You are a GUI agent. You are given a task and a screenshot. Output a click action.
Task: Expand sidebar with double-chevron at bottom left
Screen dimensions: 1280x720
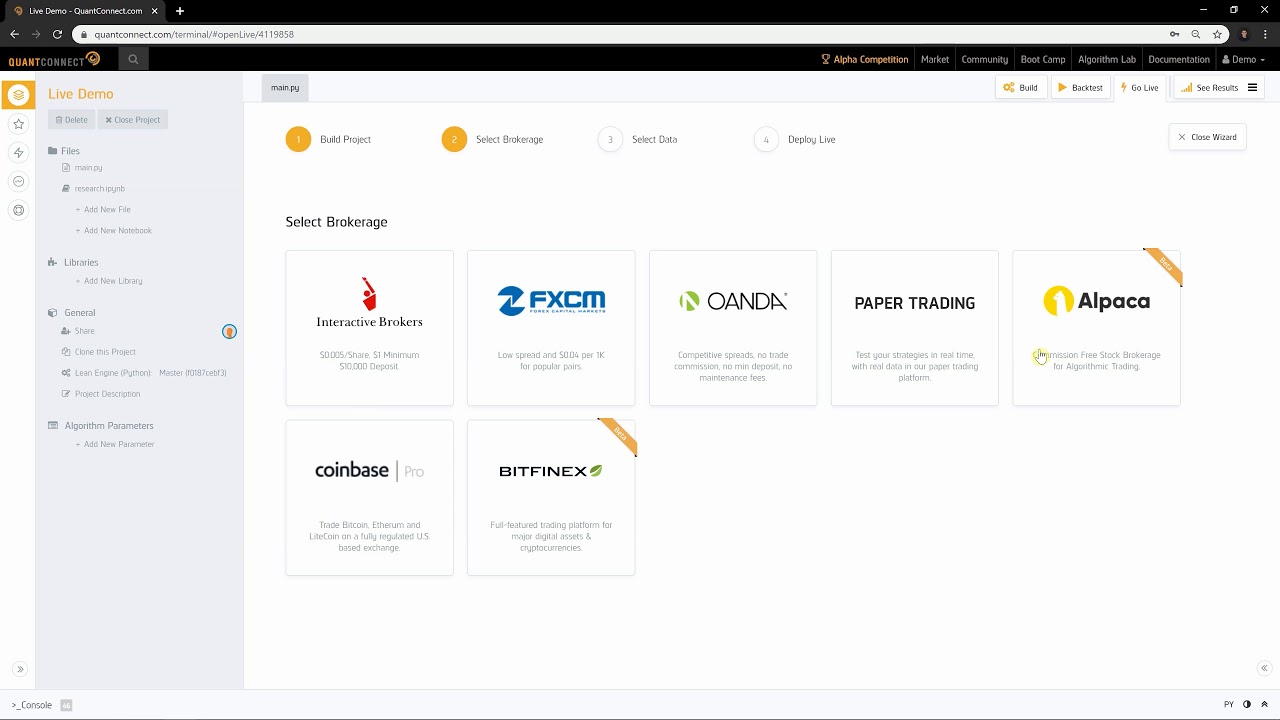coord(19,670)
